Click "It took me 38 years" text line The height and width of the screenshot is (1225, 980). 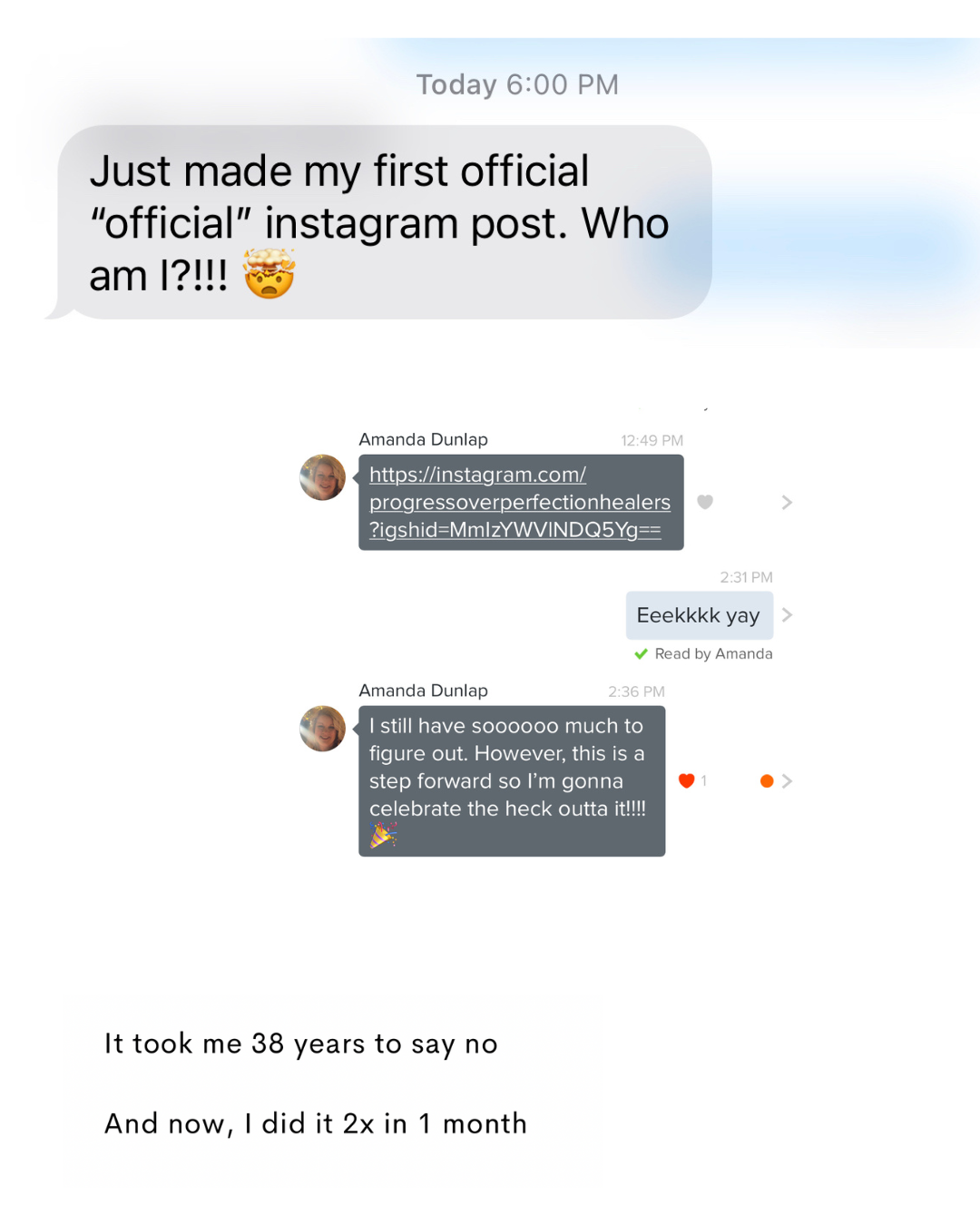300,1044
